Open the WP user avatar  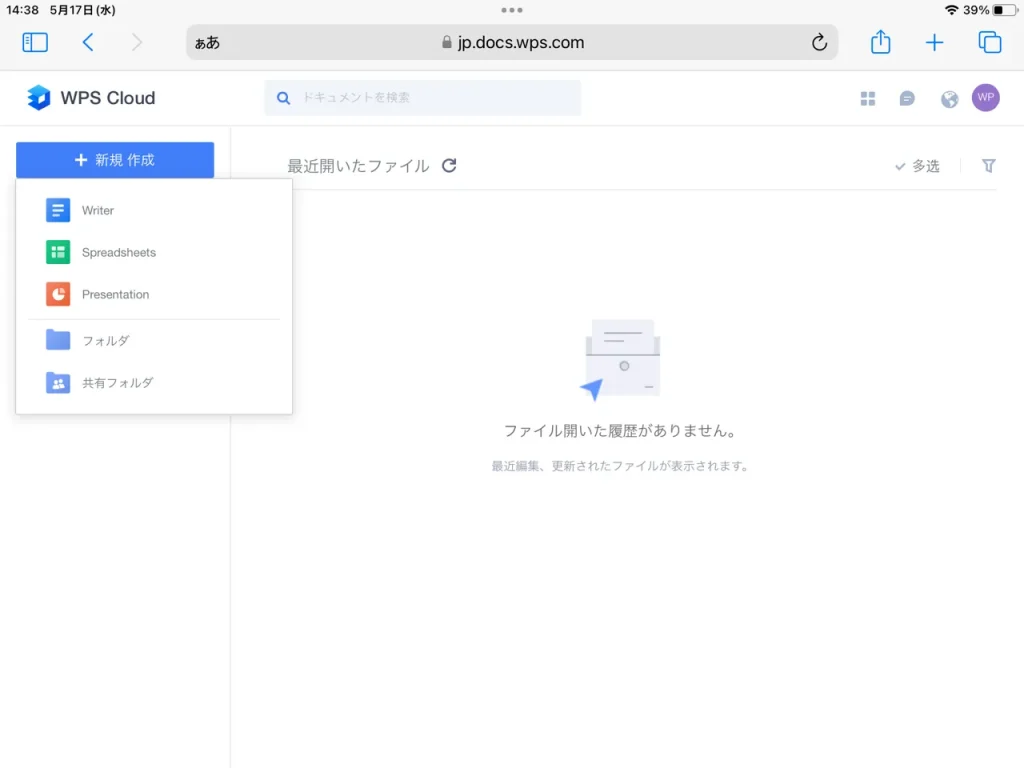(x=985, y=97)
